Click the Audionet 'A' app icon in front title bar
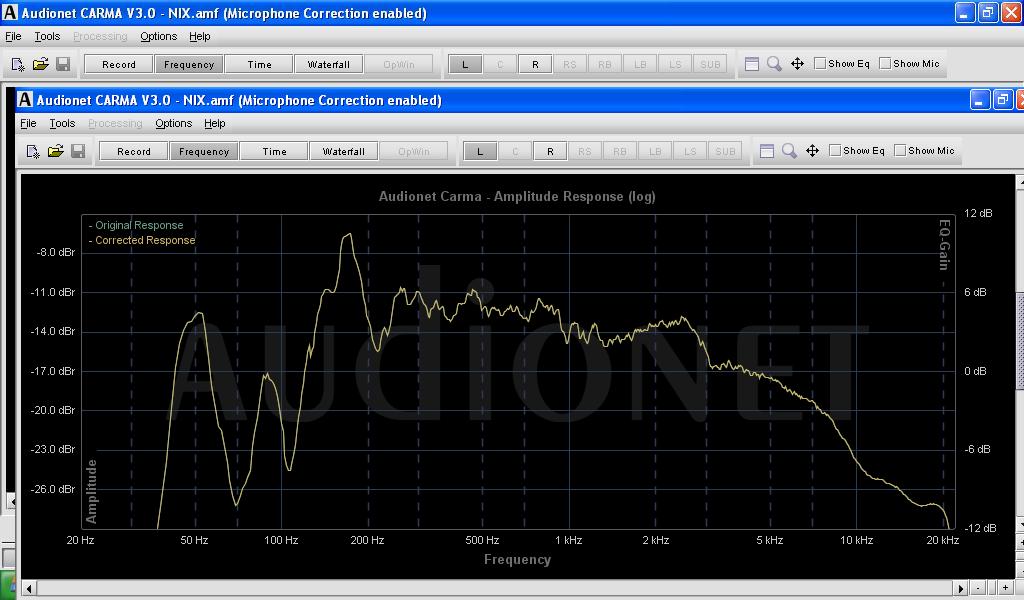Screen dimensions: 1024x600 (x=25, y=99)
